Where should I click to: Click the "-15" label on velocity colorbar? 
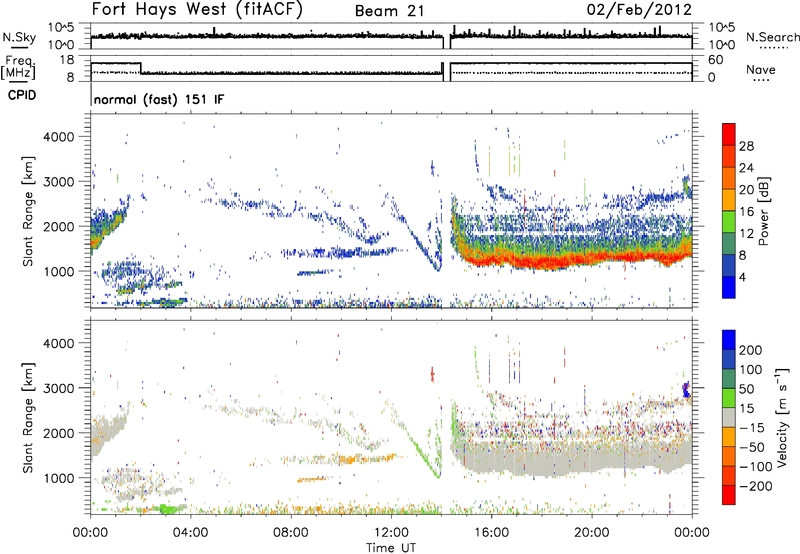[752, 428]
